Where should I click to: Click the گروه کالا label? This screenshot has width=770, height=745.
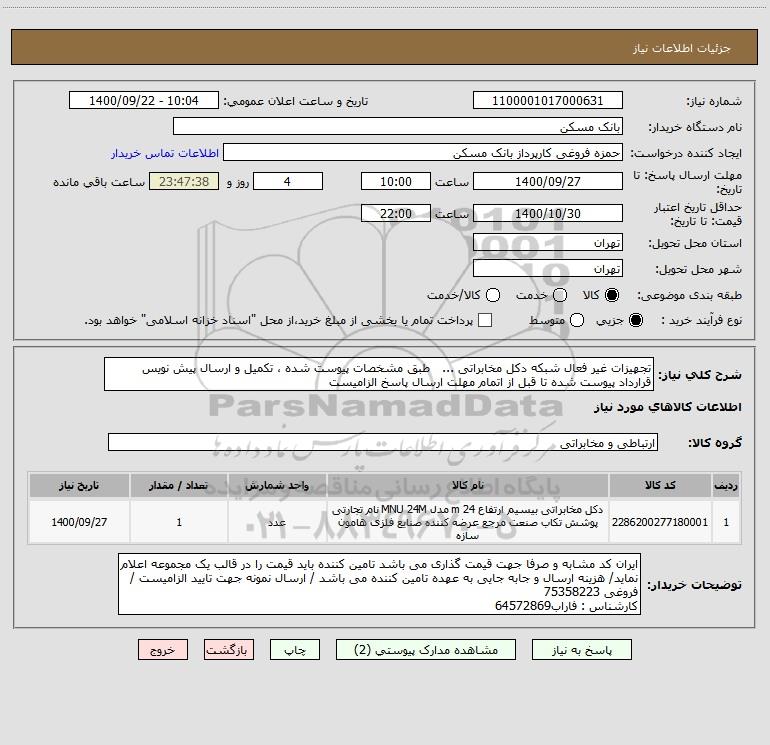point(715,443)
